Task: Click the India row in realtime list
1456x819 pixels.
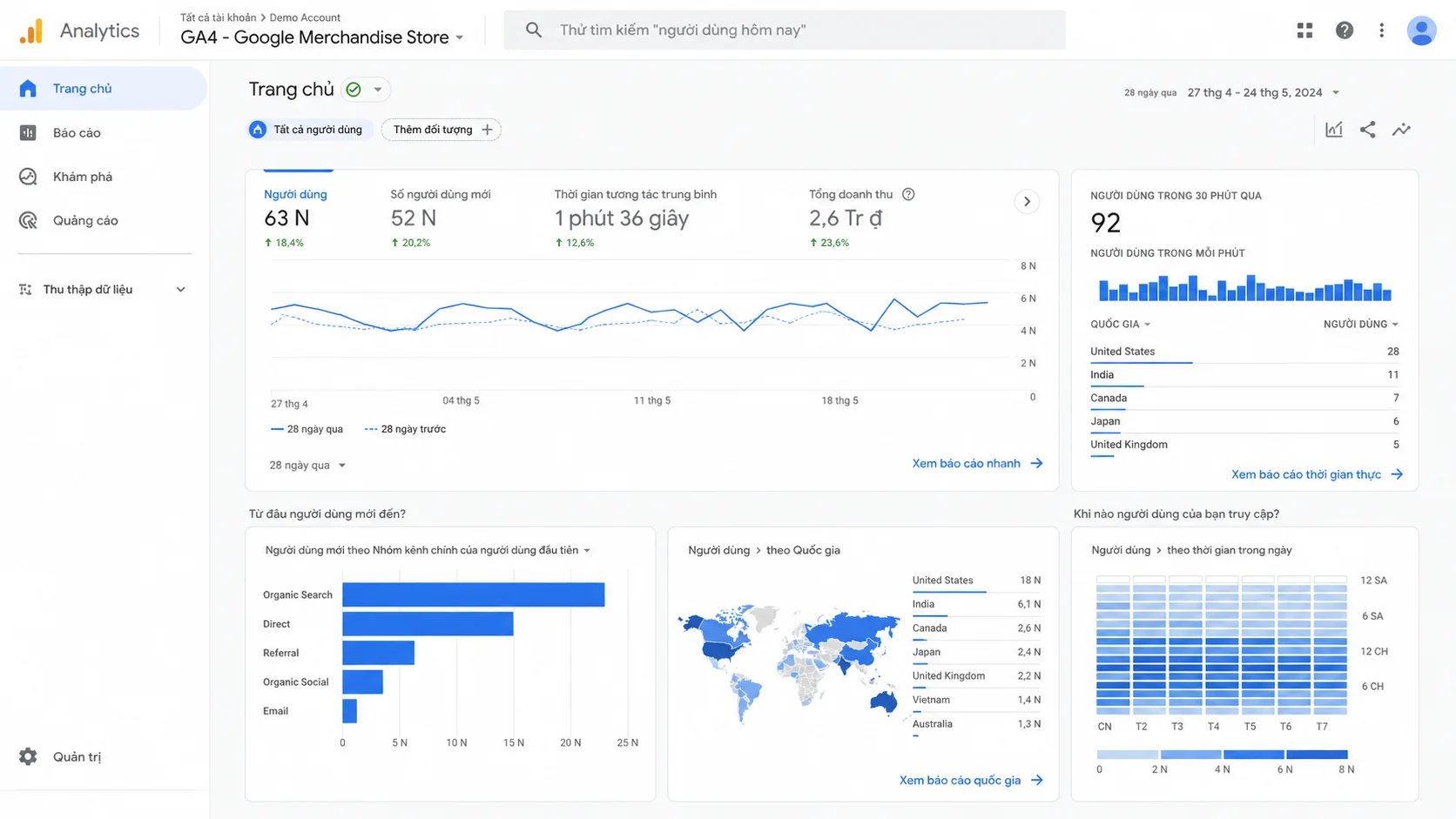Action: point(1244,375)
